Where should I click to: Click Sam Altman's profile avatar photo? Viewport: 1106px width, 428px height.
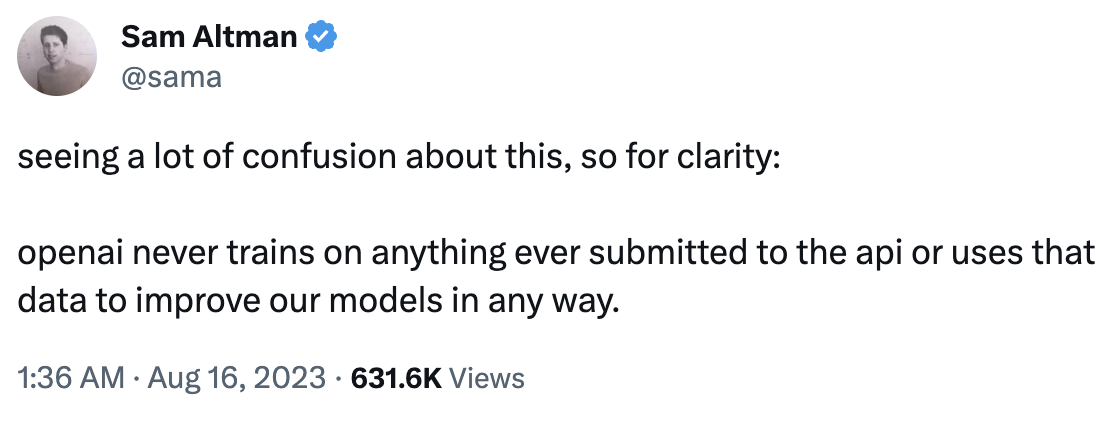click(x=58, y=58)
